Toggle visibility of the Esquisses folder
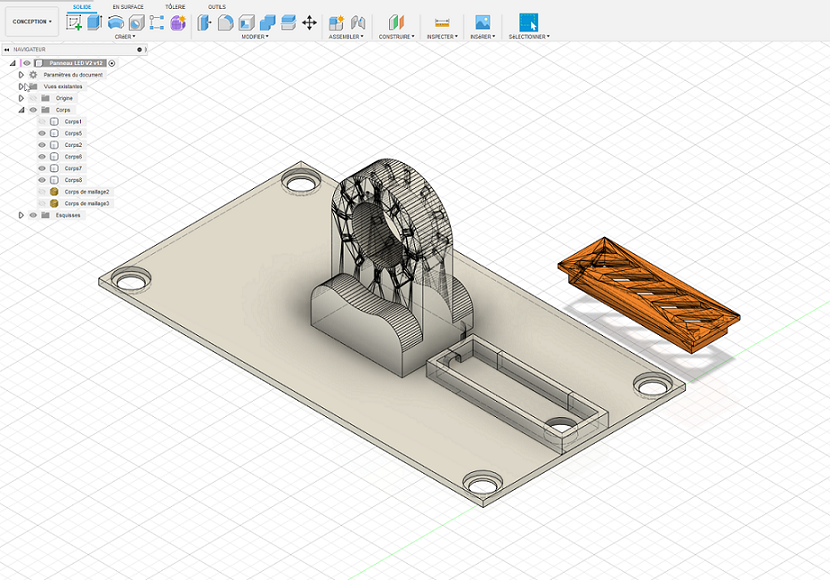Viewport: 830px width, 580px height. point(33,215)
